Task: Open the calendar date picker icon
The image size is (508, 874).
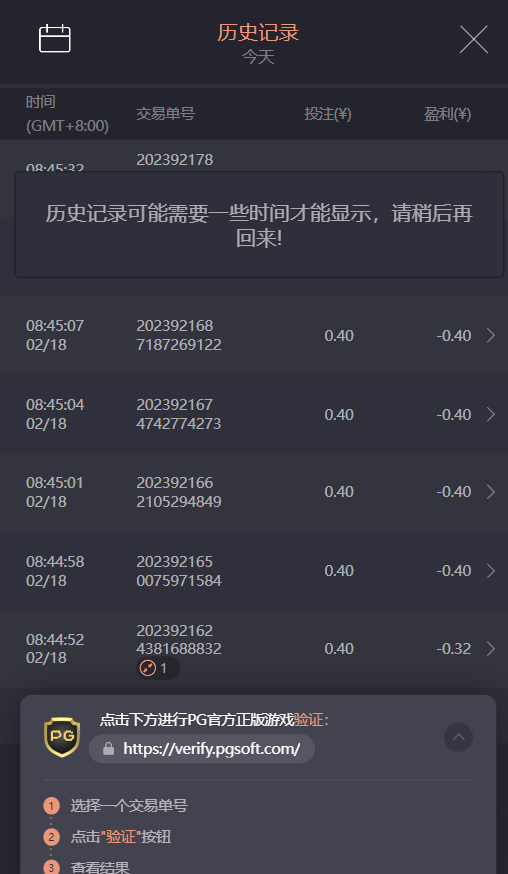Action: coord(55,38)
